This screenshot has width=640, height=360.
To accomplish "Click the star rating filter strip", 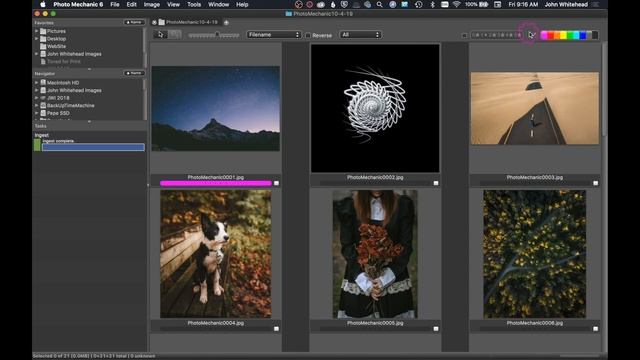I will (497, 36).
